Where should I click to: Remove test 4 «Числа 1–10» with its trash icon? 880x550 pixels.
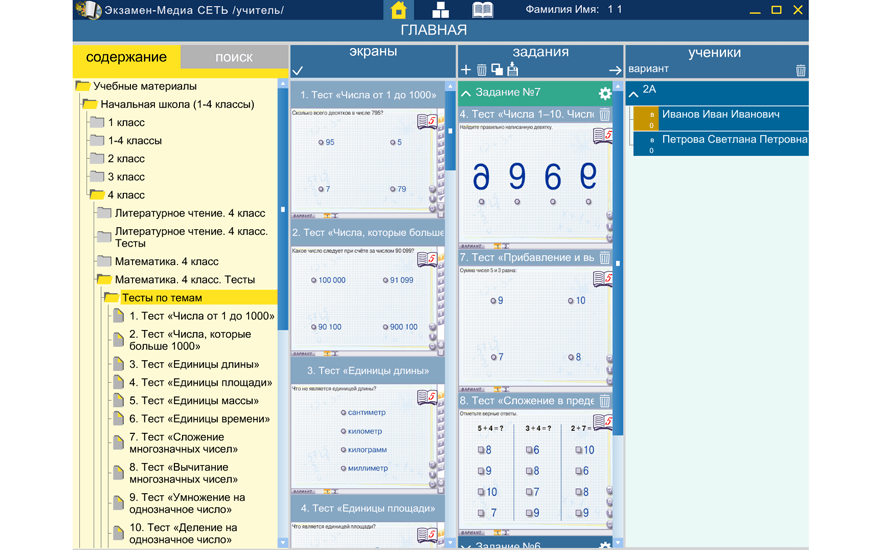click(x=604, y=114)
